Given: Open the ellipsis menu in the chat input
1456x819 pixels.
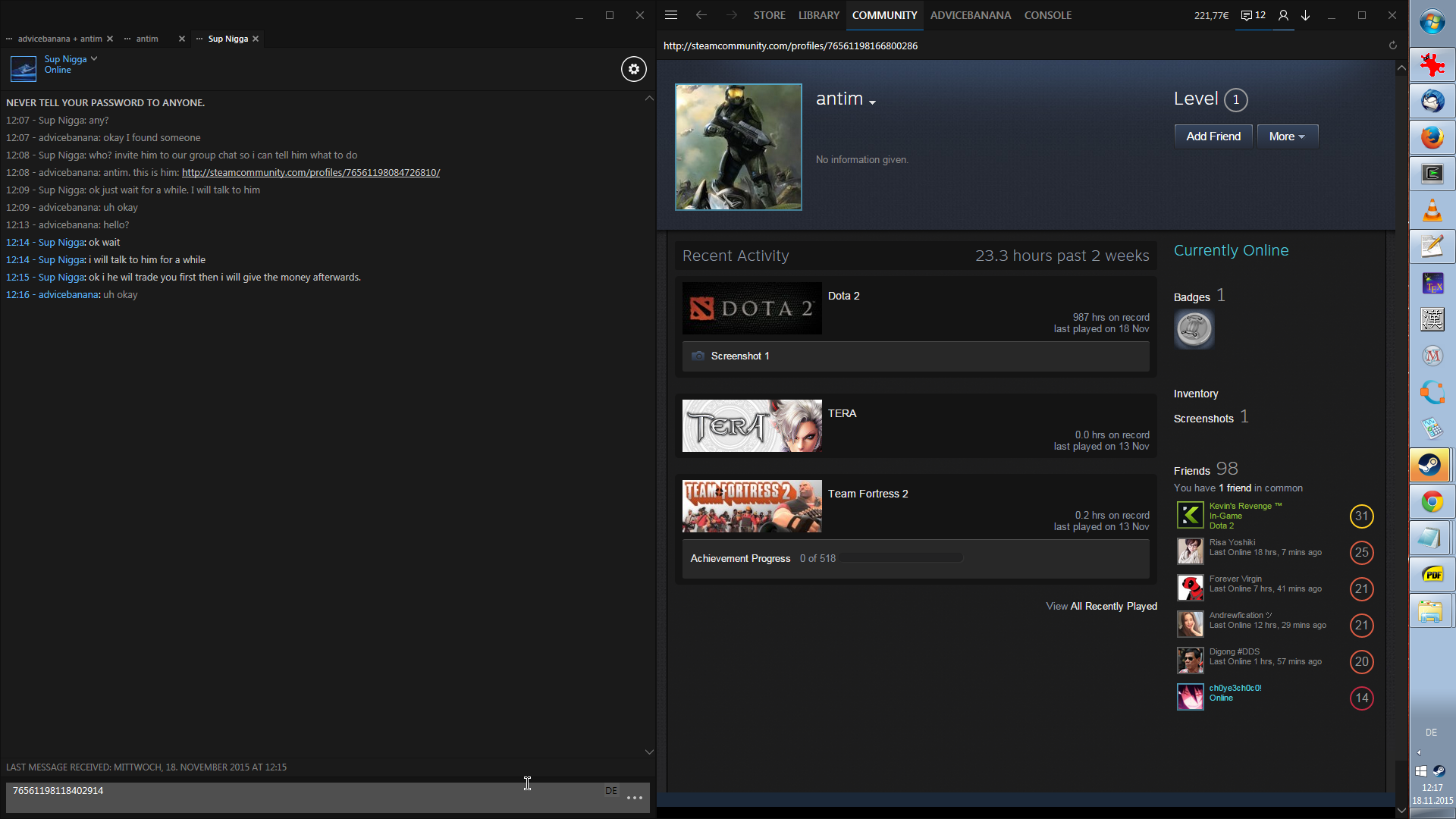Looking at the screenshot, I should point(635,798).
